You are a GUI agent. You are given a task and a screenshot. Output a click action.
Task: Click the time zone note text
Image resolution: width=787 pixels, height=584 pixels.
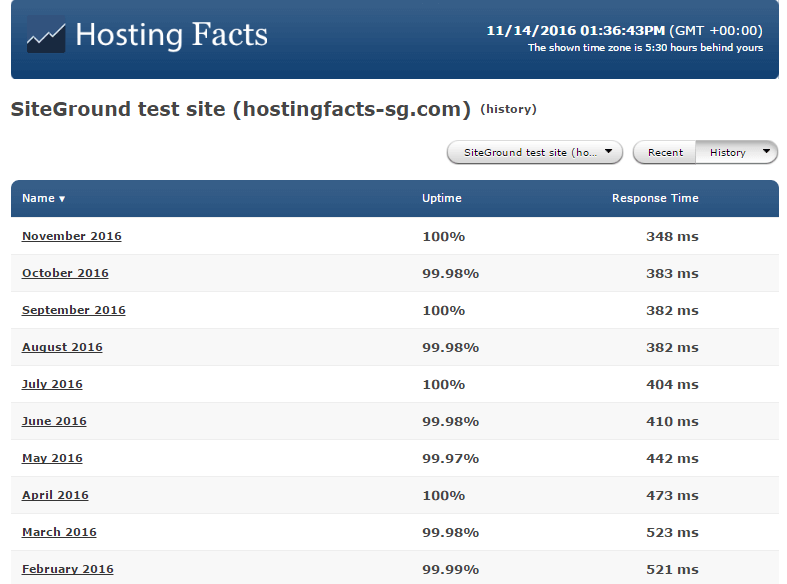click(645, 48)
